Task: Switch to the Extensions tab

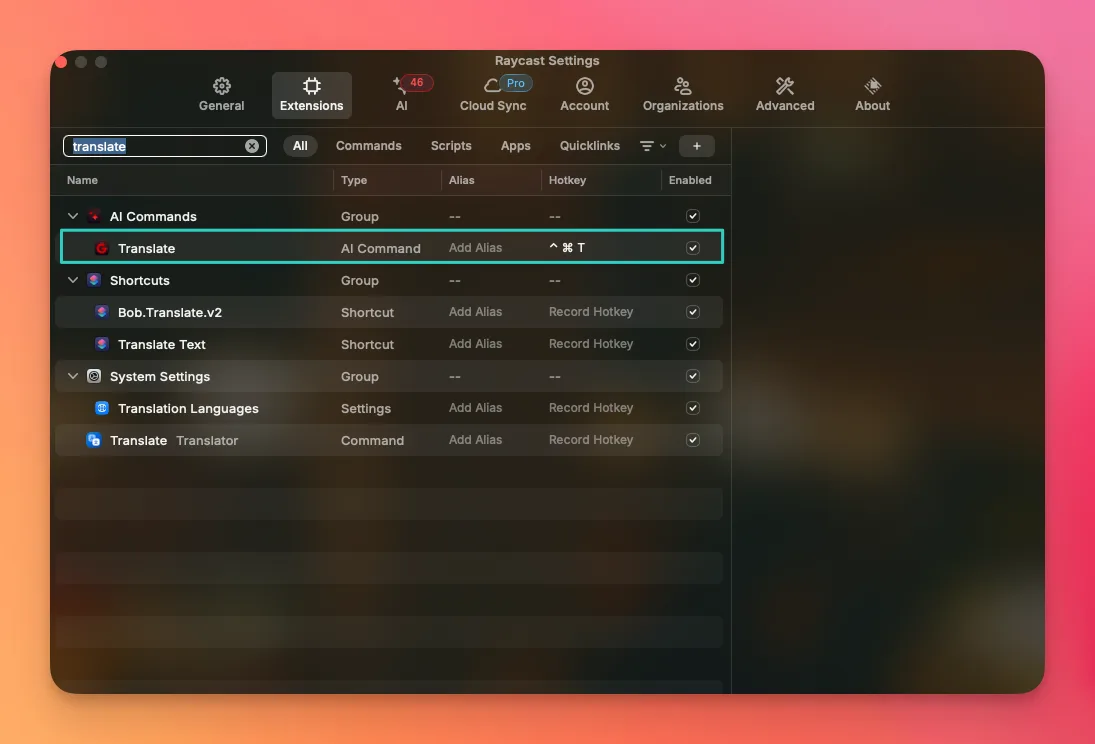Action: [x=311, y=95]
